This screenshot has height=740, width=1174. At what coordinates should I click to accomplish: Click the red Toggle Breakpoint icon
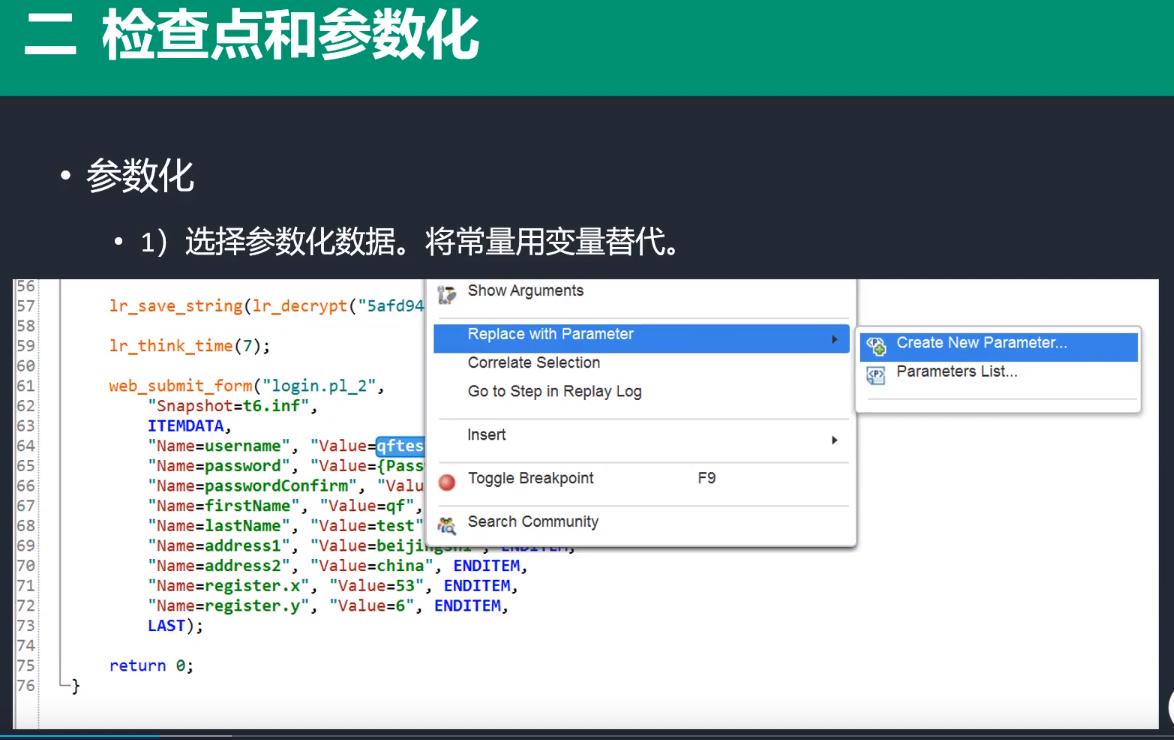point(447,482)
